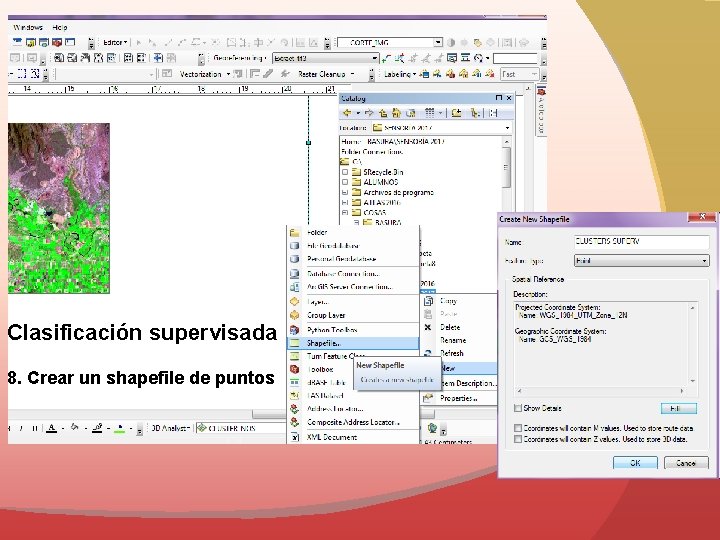
Task: Go back in the Catalog toolbar
Action: (x=347, y=112)
